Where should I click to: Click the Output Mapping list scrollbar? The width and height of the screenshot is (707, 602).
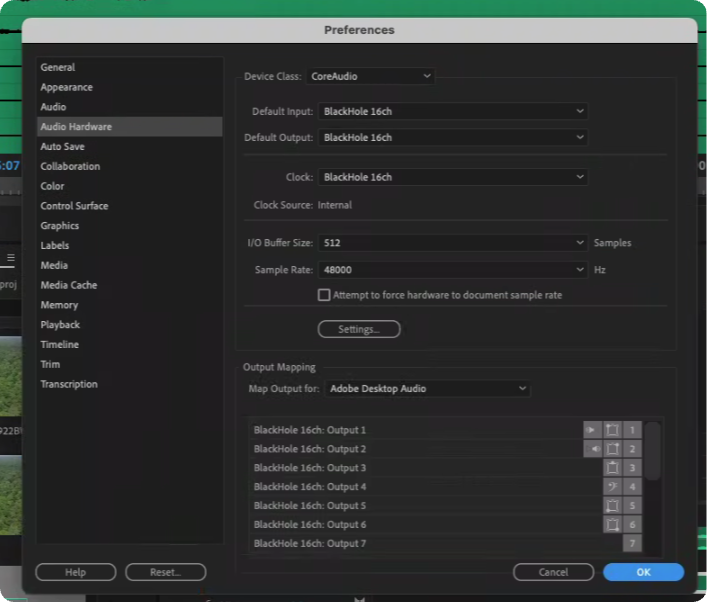(x=652, y=451)
